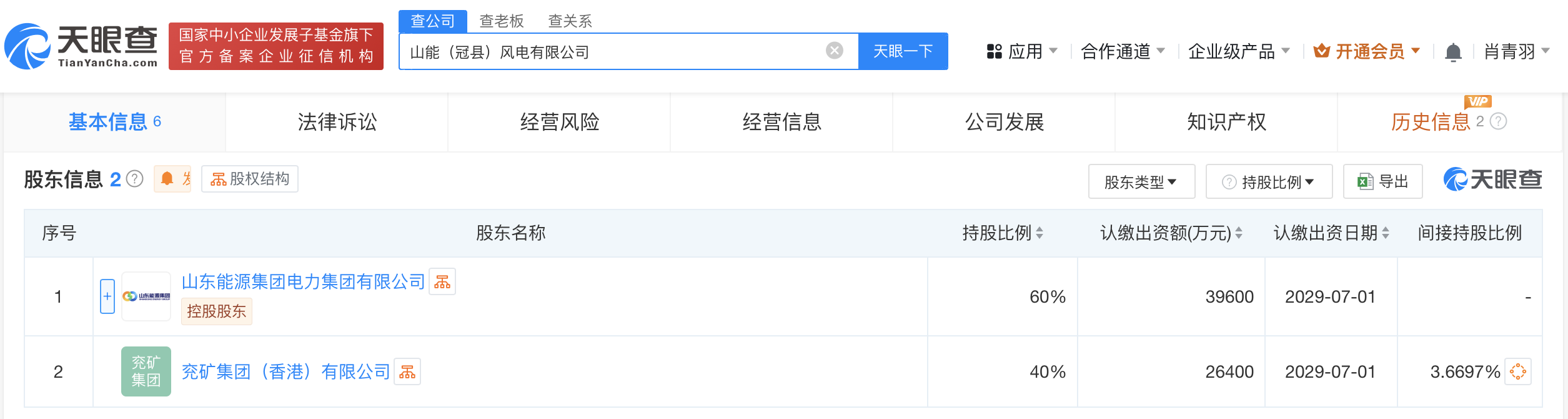1568x419 pixels.
Task: Open 兖矿集团（香港）有限公司 link
Action: [285, 372]
